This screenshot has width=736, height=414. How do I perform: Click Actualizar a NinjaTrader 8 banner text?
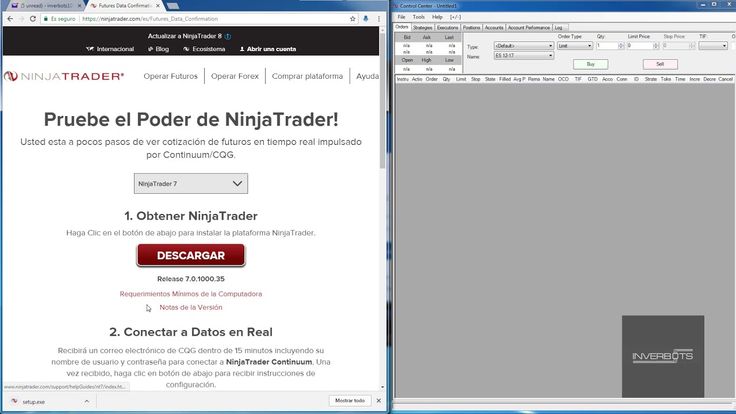point(184,36)
